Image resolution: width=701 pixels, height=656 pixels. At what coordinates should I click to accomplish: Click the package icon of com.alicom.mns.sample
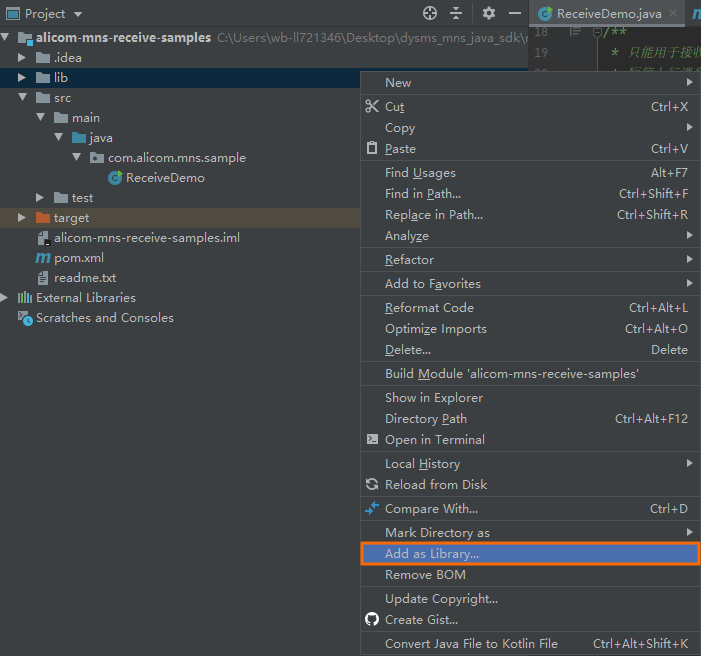point(97,157)
